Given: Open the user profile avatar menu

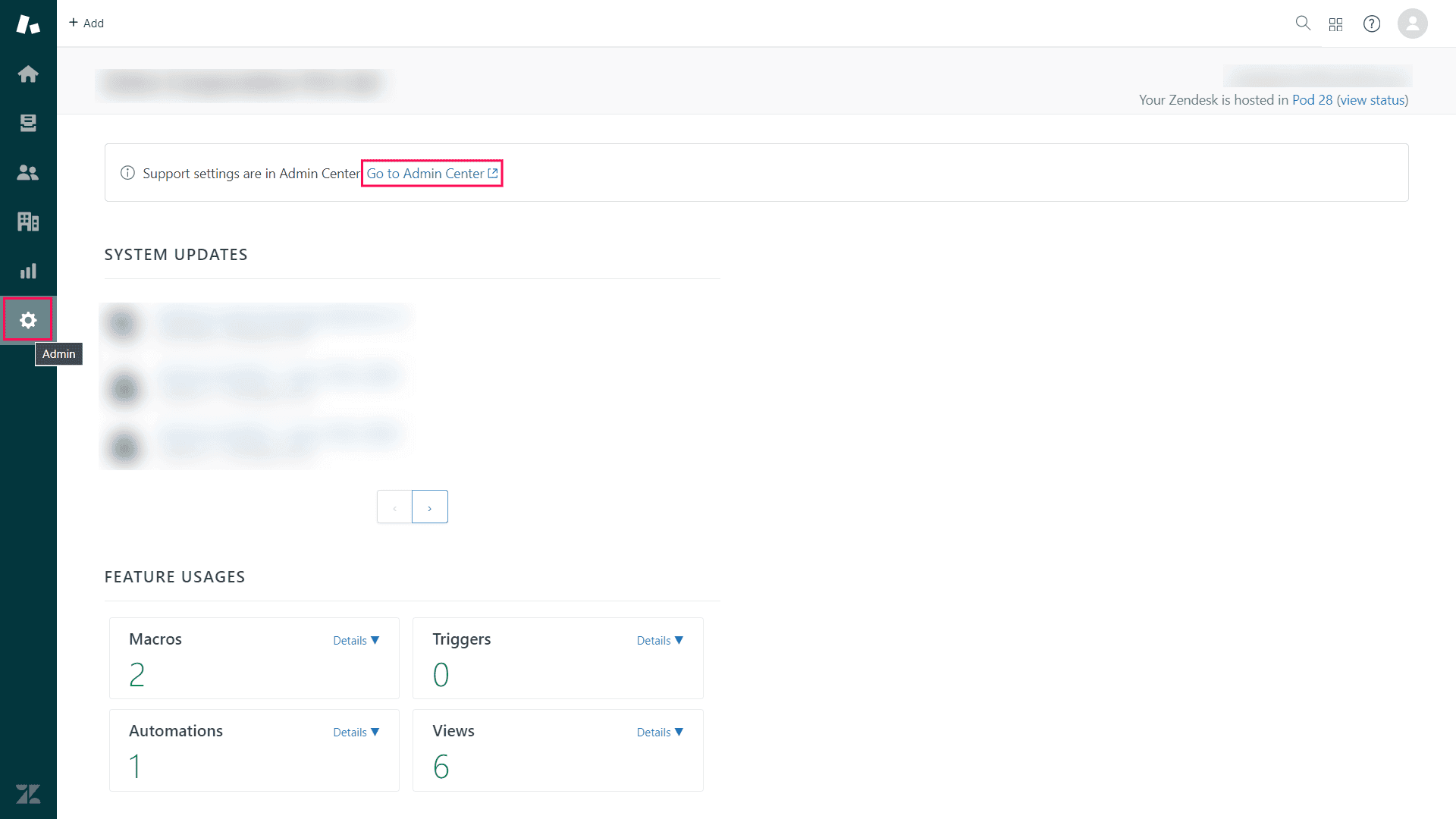Looking at the screenshot, I should (1413, 24).
